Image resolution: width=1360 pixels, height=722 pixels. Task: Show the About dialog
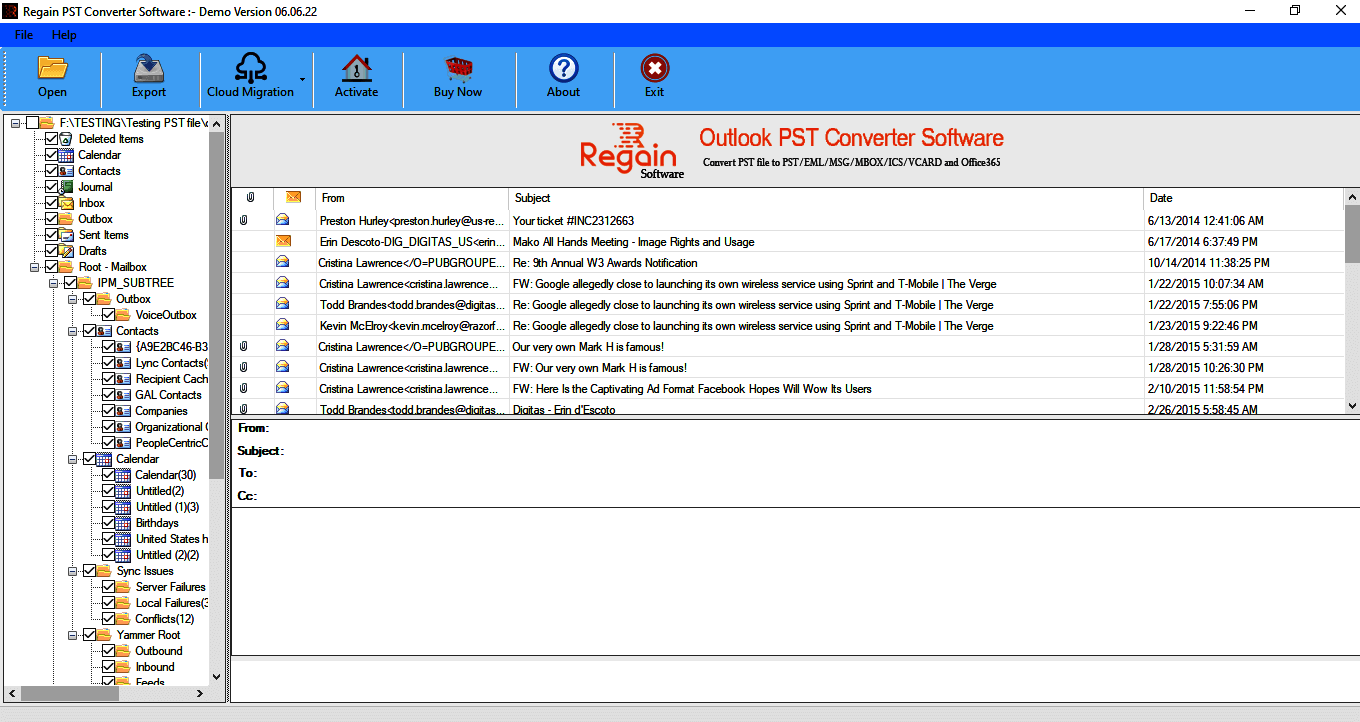(564, 68)
